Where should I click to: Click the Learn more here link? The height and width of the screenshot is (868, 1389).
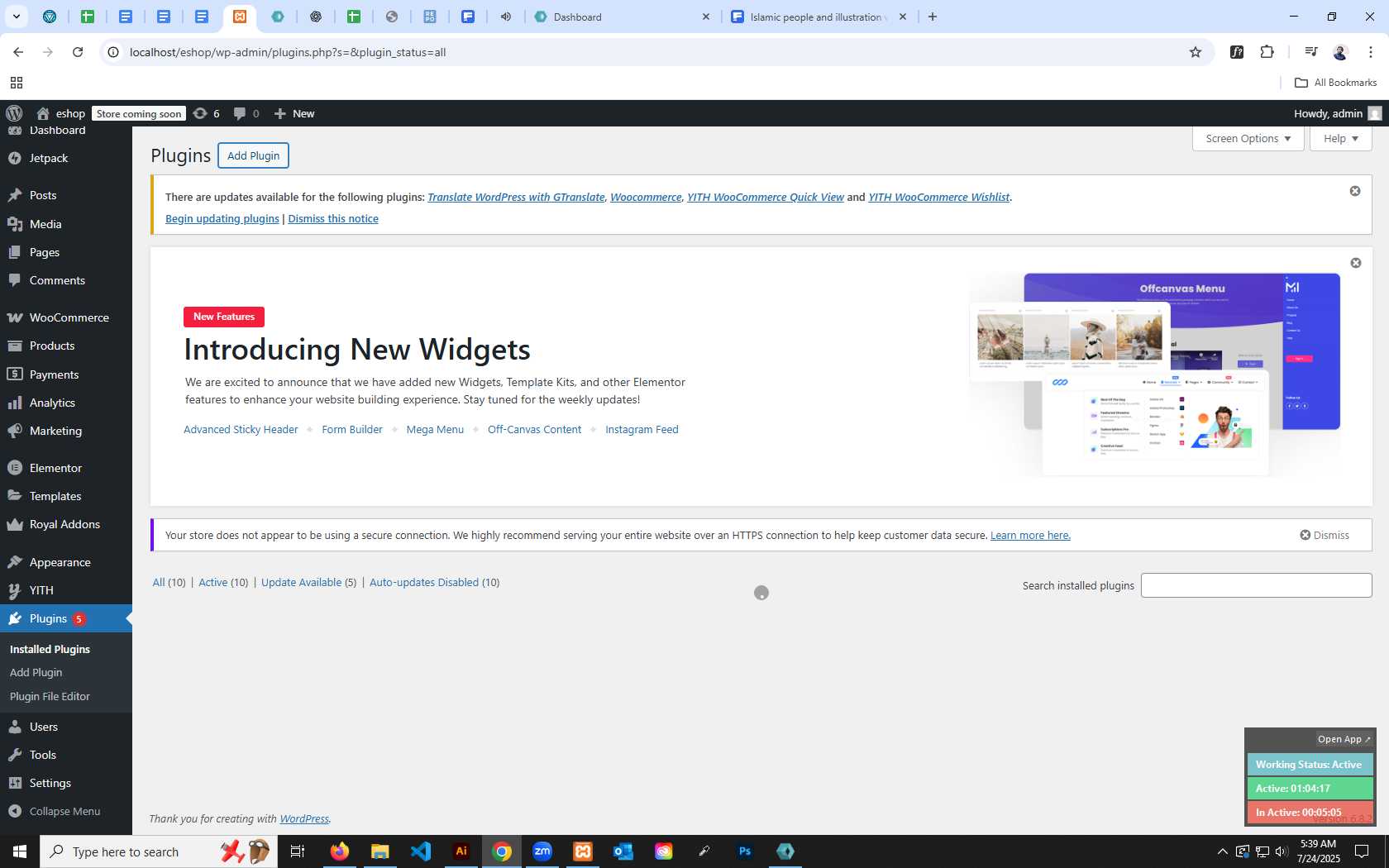(x=1030, y=535)
